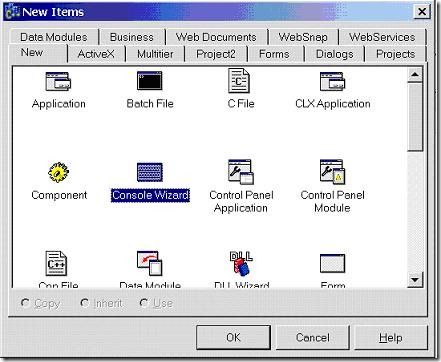This screenshot has height=362, width=441.
Task: Switch to the WebServices tab
Action: point(382,37)
